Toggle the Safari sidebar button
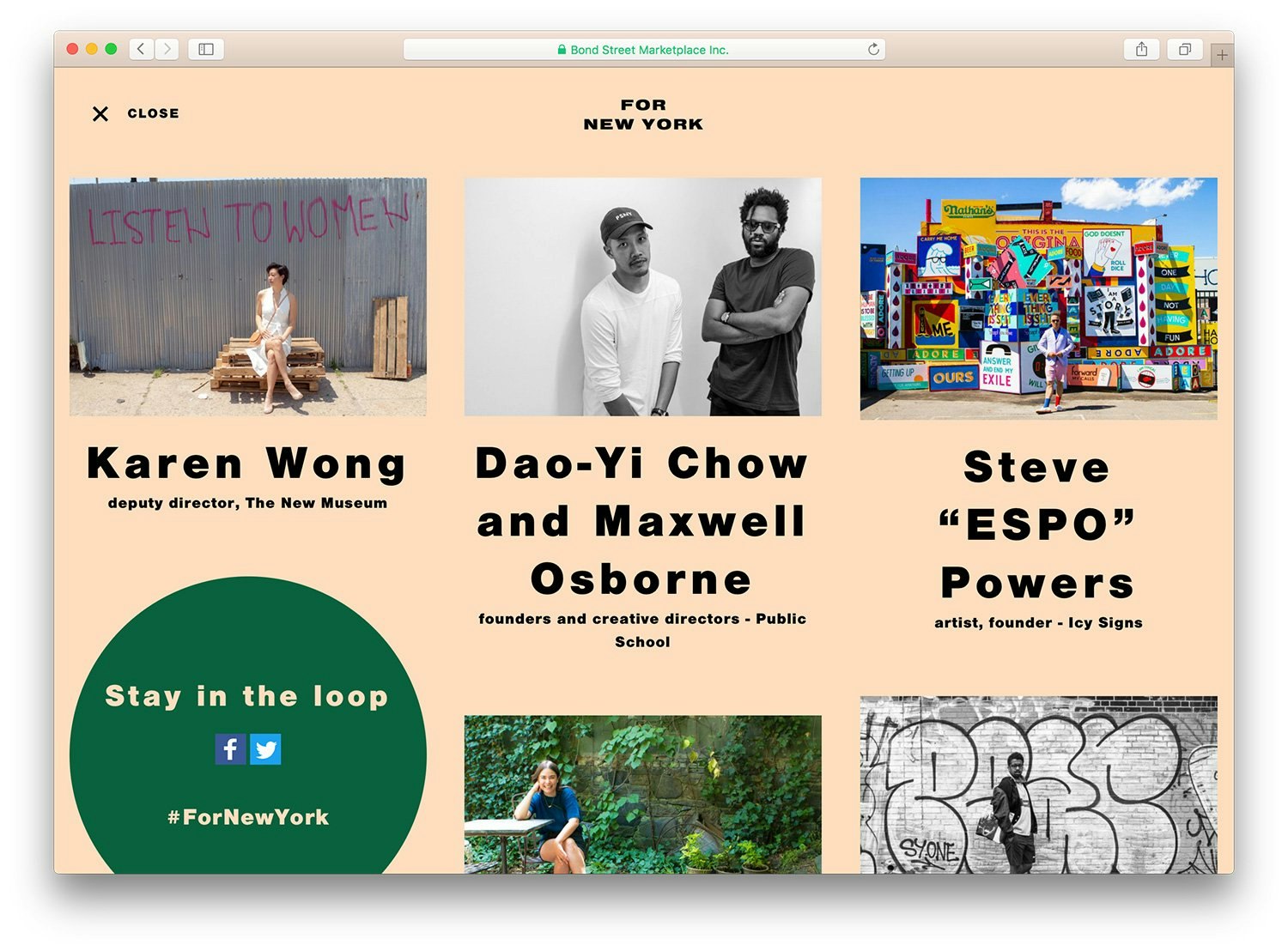Screen dimensions: 1288x951 point(206,49)
